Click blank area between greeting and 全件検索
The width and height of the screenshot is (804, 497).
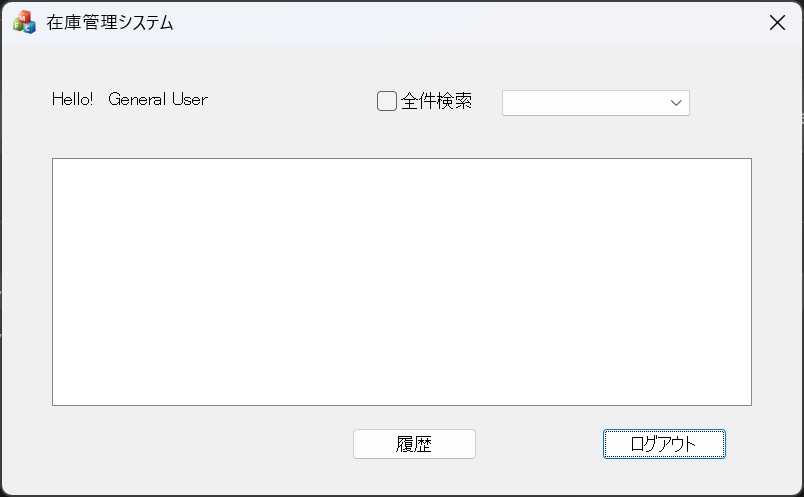[x=290, y=100]
